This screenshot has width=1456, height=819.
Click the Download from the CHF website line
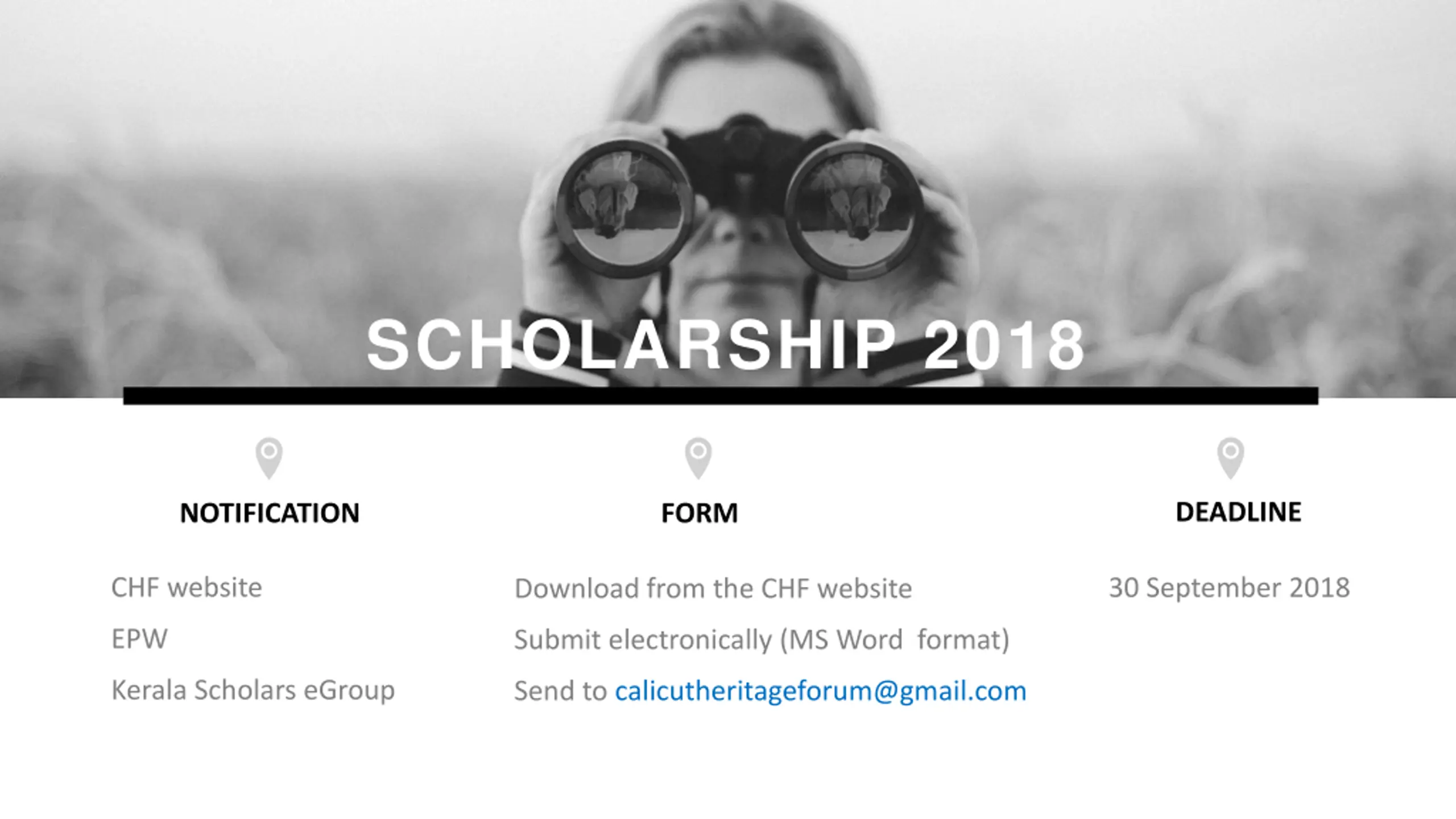pos(713,589)
